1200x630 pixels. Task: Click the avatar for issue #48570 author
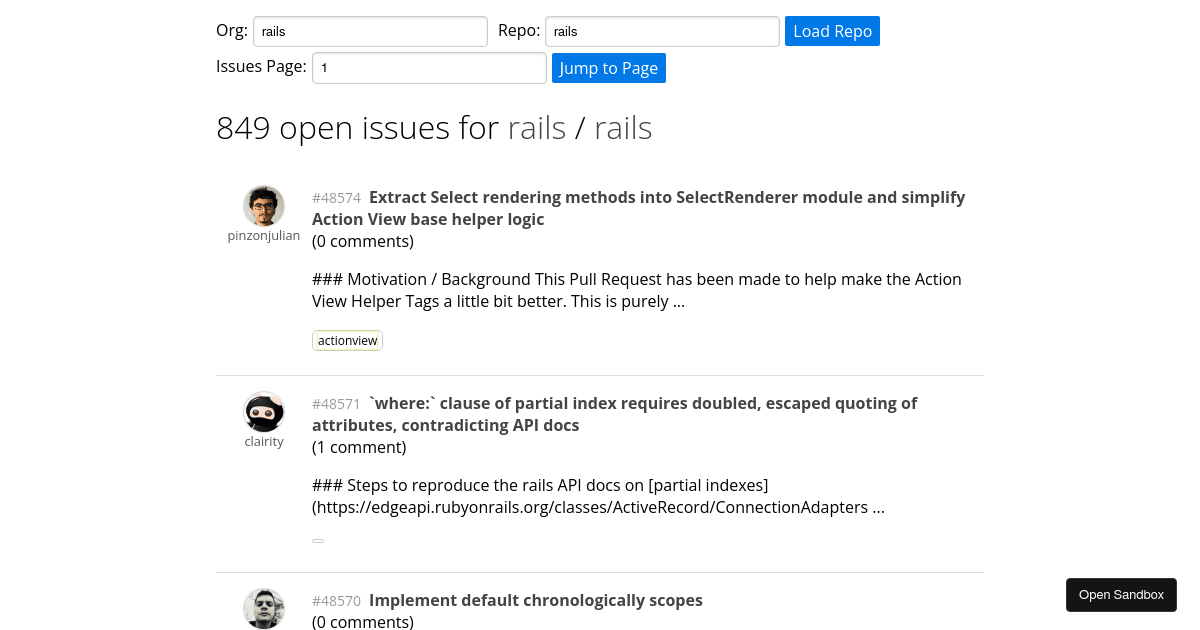coord(264,608)
